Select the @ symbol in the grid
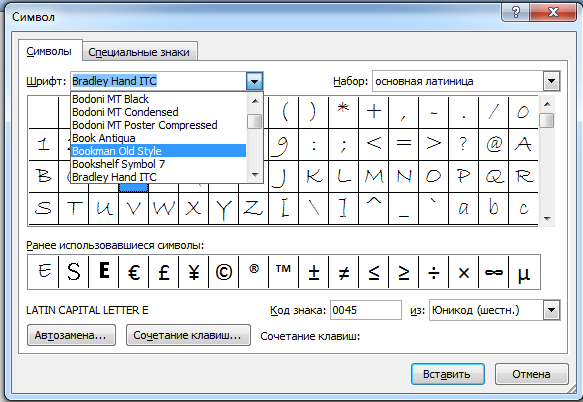The image size is (583, 402). [x=493, y=144]
